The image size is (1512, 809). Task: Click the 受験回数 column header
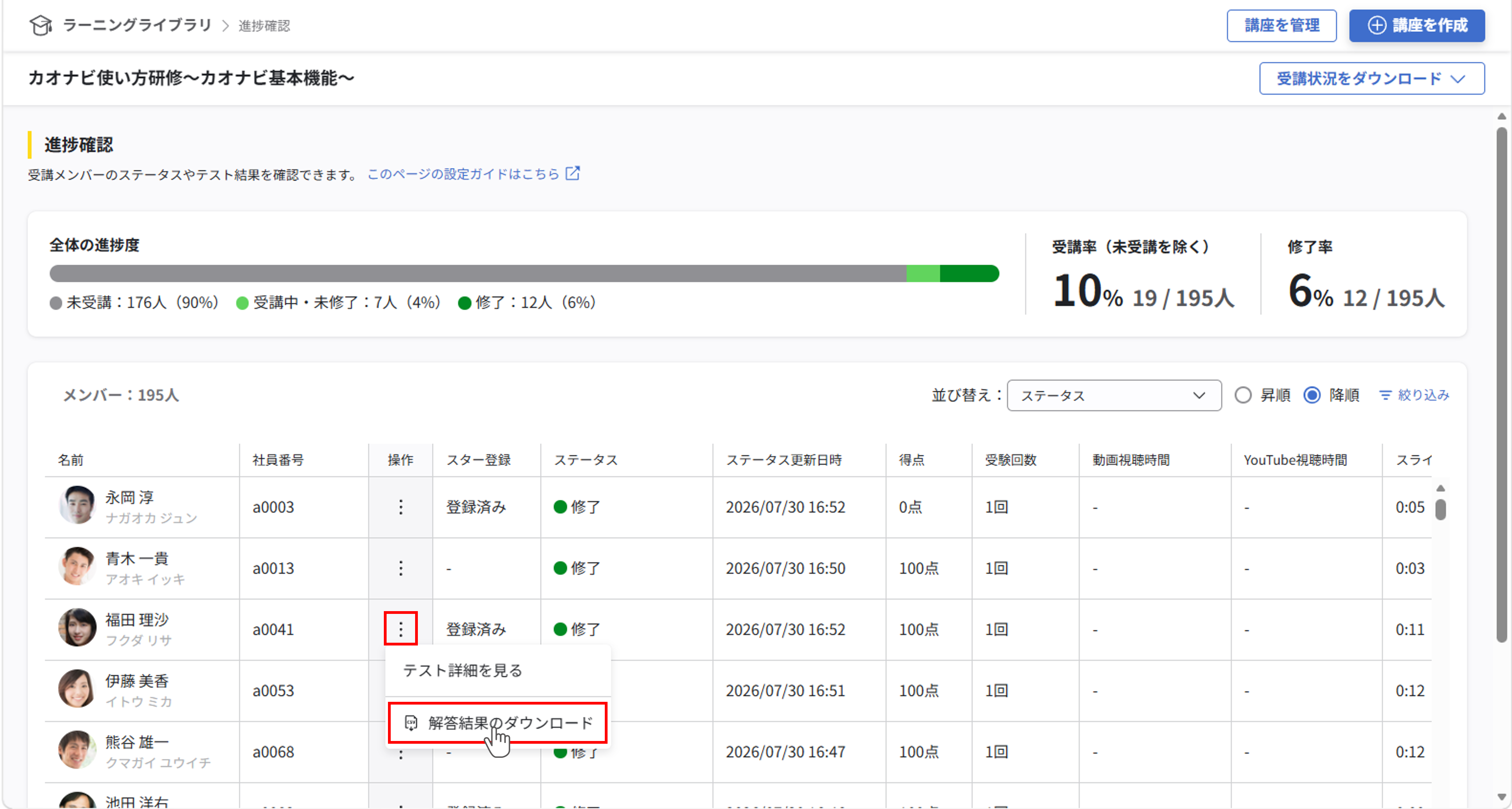pos(1011,460)
